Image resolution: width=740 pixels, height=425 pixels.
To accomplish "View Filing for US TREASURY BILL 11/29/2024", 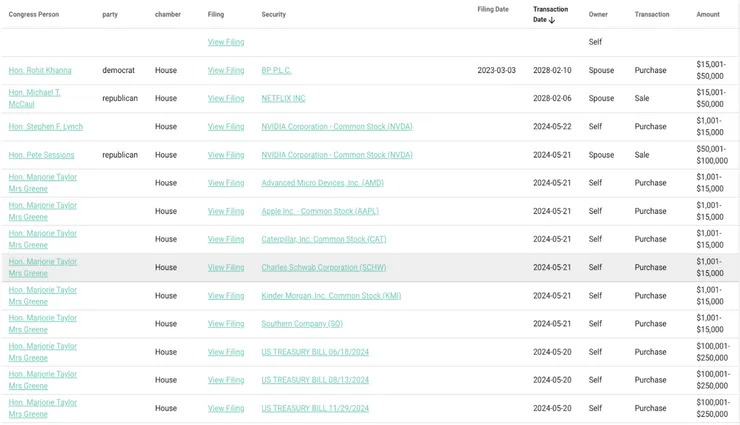I will point(225,408).
